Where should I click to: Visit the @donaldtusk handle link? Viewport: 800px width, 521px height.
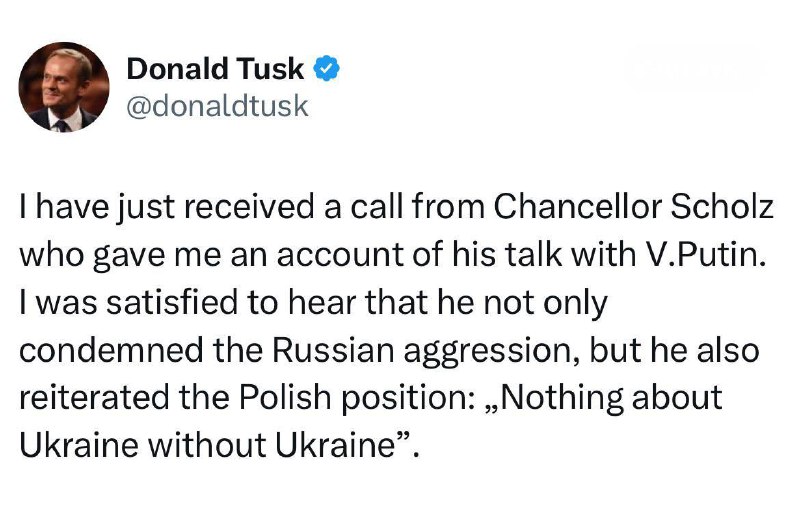pos(217,106)
